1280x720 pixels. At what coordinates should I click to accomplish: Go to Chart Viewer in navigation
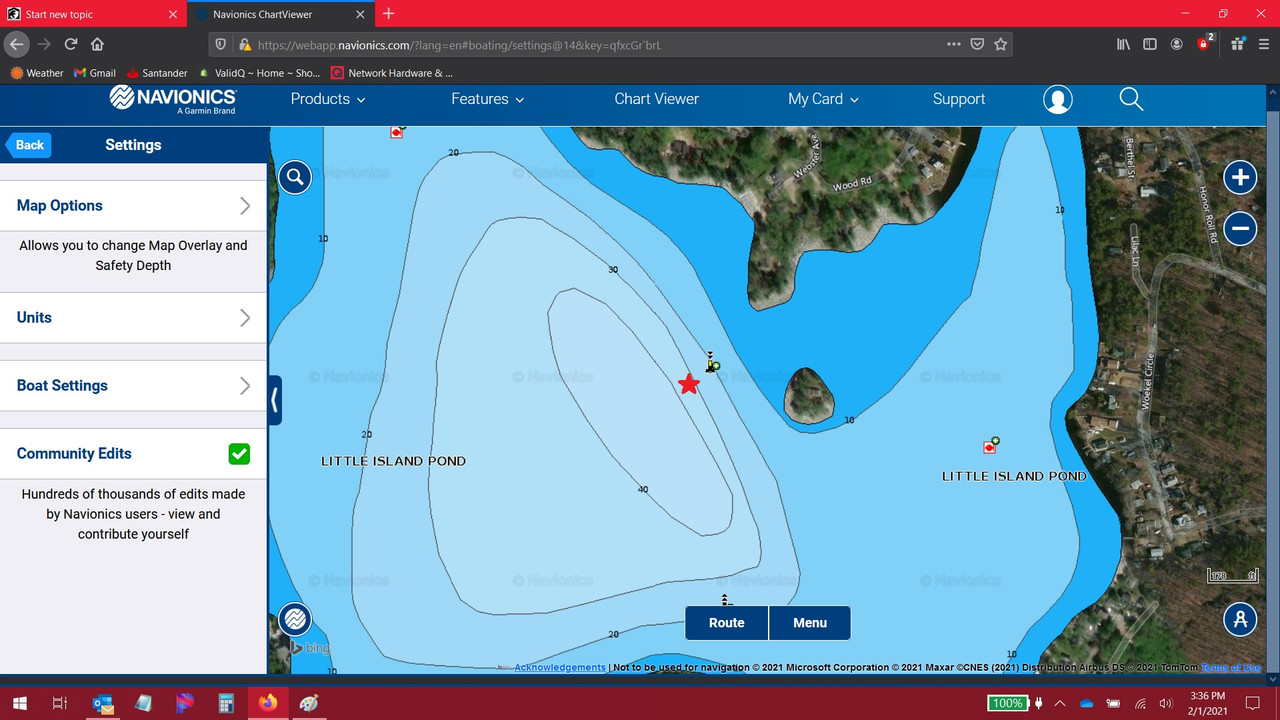[x=656, y=99]
